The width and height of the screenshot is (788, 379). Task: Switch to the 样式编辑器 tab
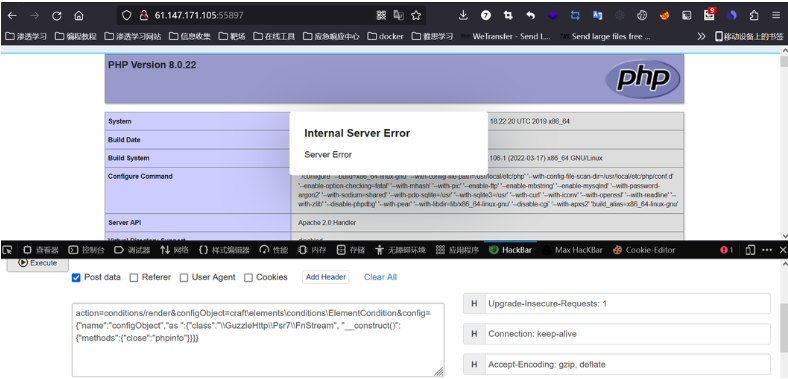(224, 250)
